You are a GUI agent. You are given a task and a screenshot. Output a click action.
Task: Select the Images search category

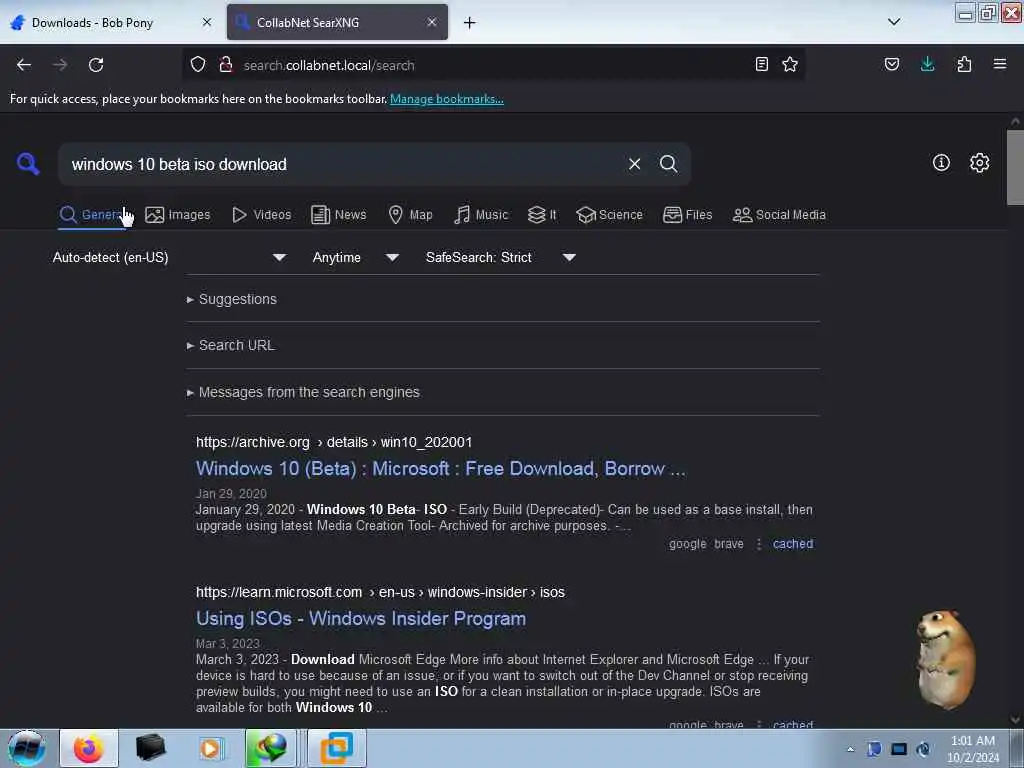tap(178, 215)
